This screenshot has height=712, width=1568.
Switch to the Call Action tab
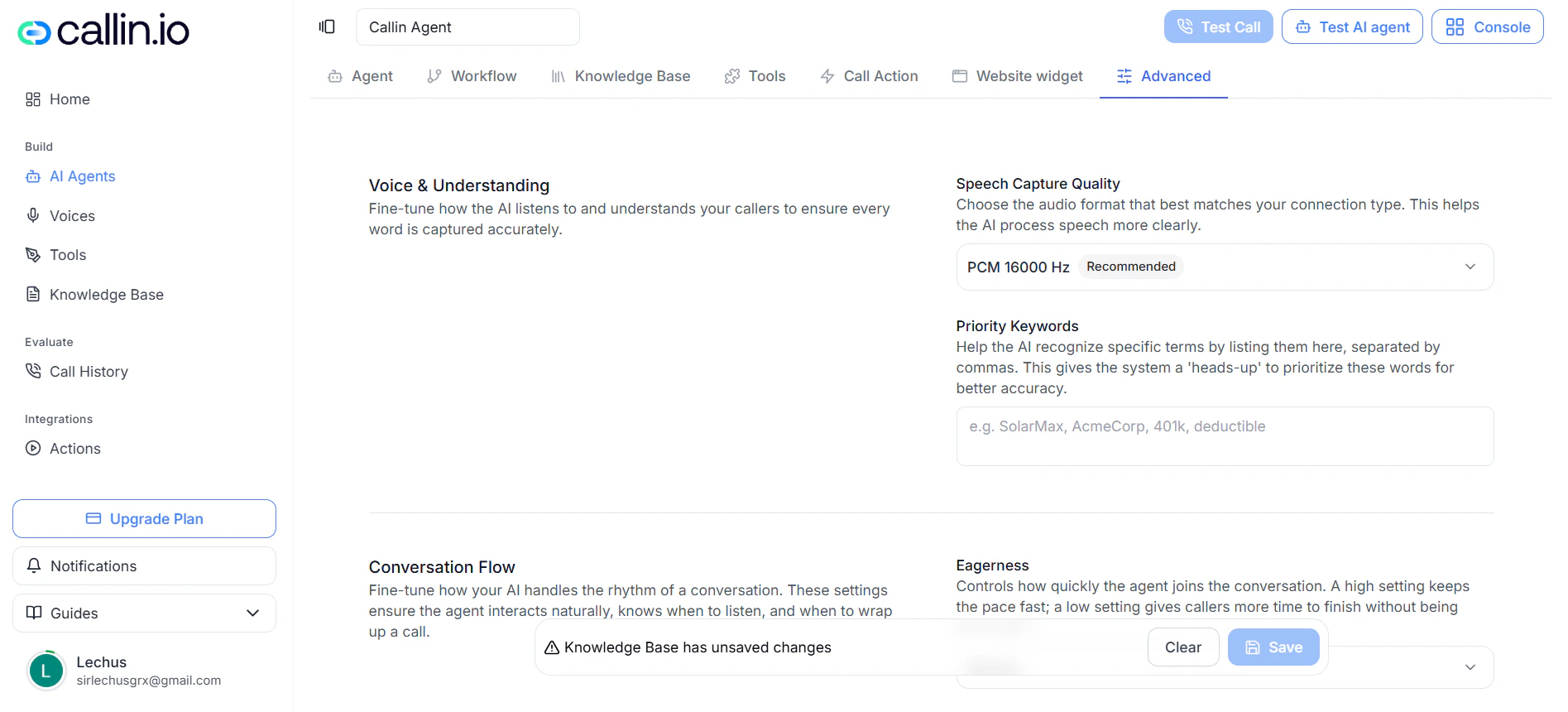point(869,76)
